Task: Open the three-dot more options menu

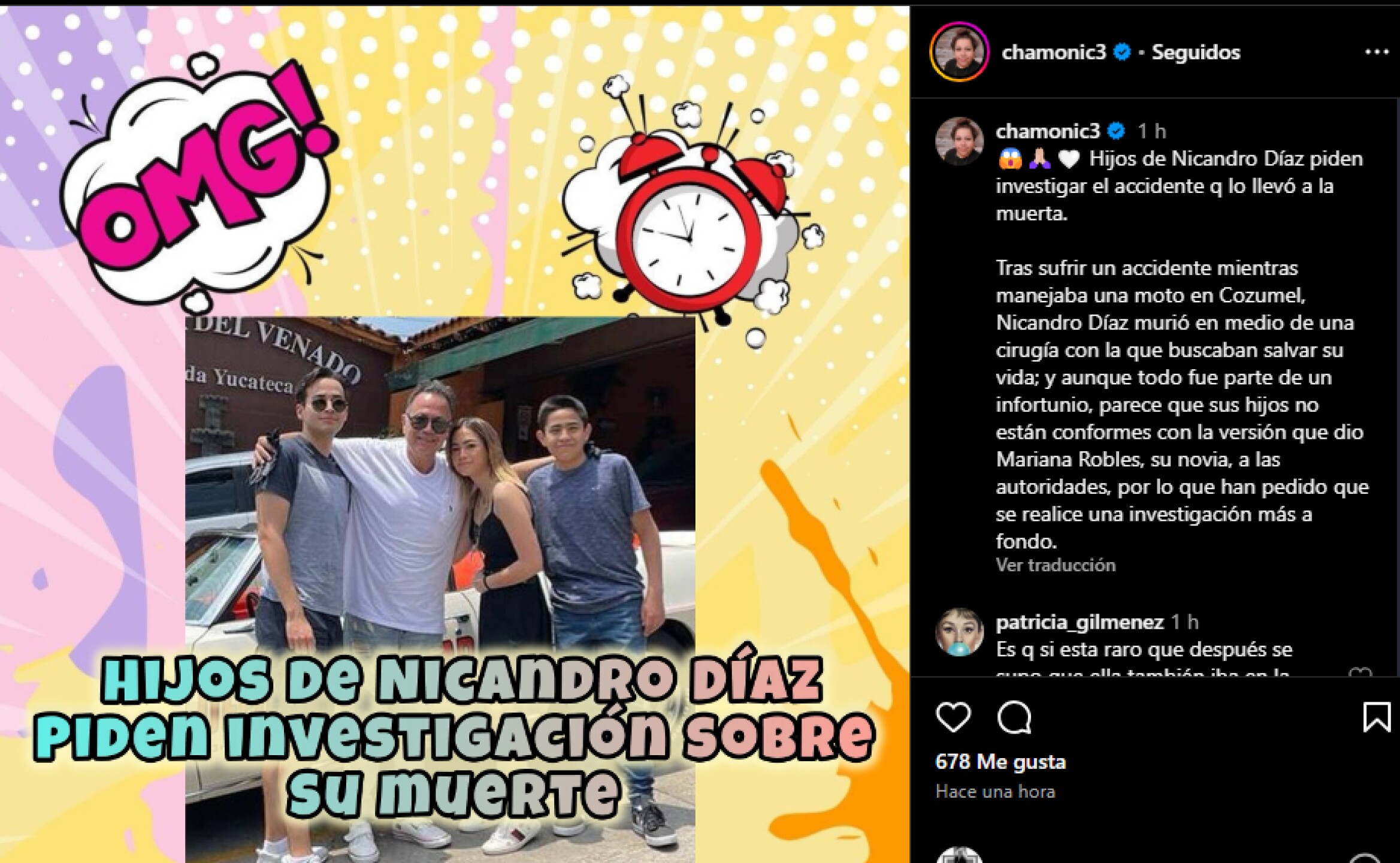Action: point(1376,52)
